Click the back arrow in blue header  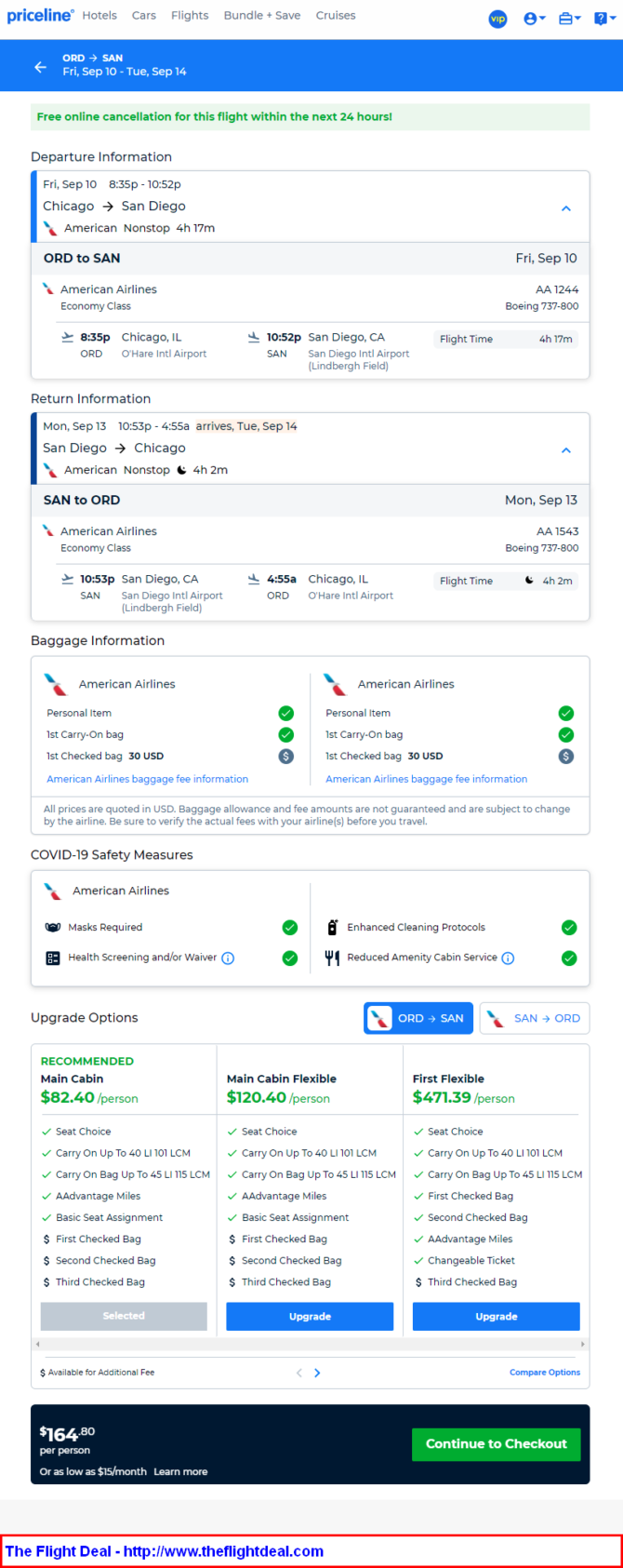coord(40,67)
